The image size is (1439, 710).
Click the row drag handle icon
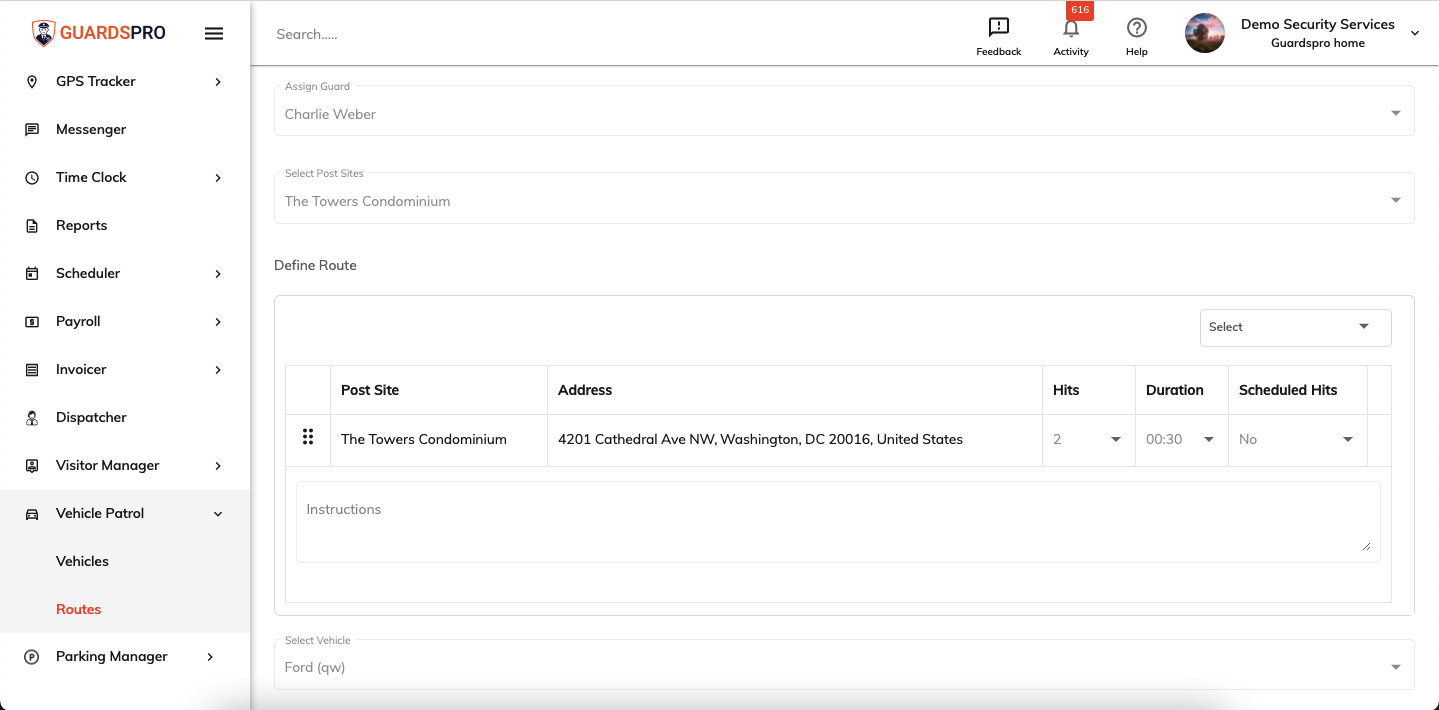tap(308, 437)
